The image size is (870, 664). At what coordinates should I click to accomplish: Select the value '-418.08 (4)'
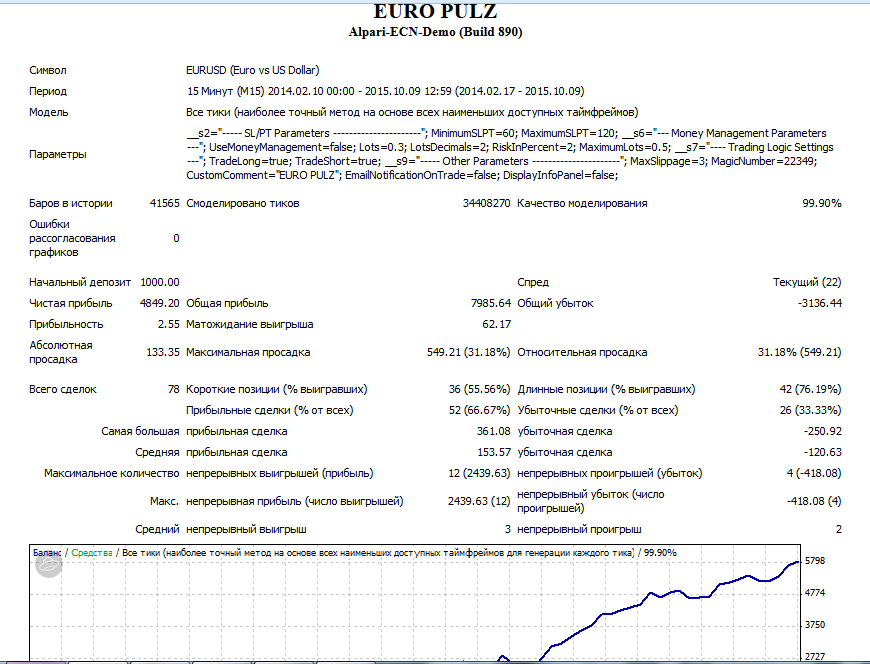coord(814,501)
